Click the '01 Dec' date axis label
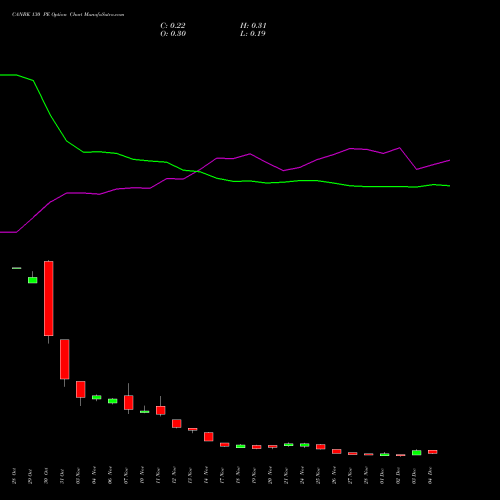500x500 pixels. 382,476
